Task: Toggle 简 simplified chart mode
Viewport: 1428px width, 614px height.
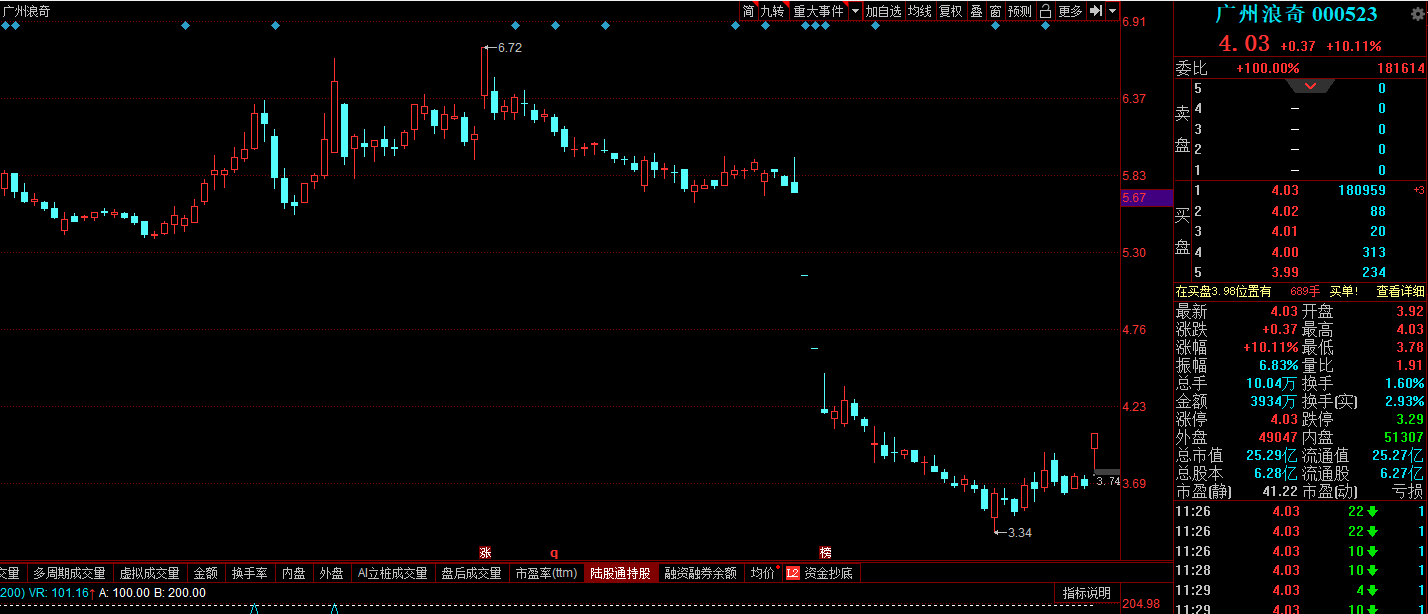Action: coord(748,11)
